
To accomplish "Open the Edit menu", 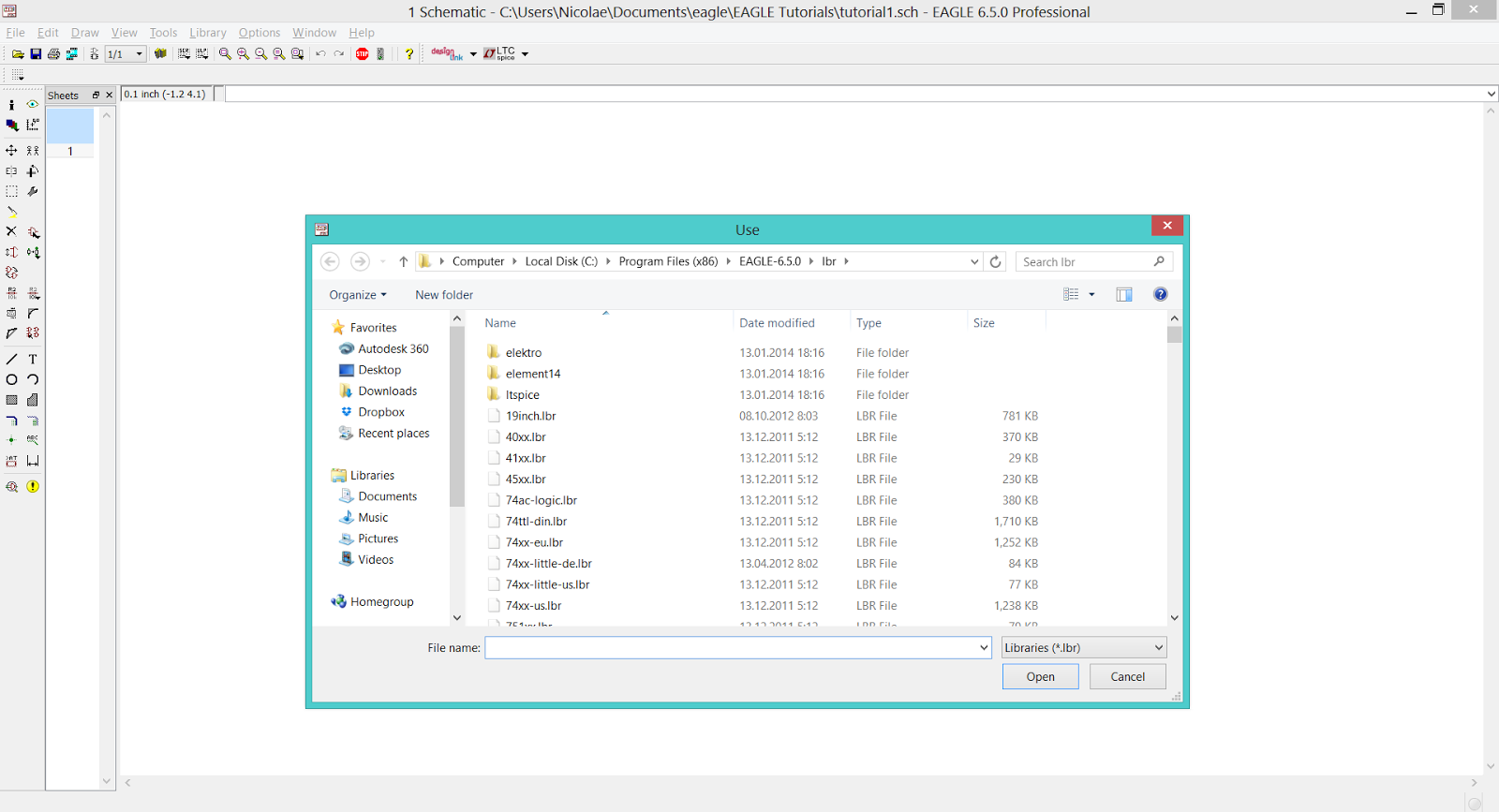I will pyautogui.click(x=48, y=33).
